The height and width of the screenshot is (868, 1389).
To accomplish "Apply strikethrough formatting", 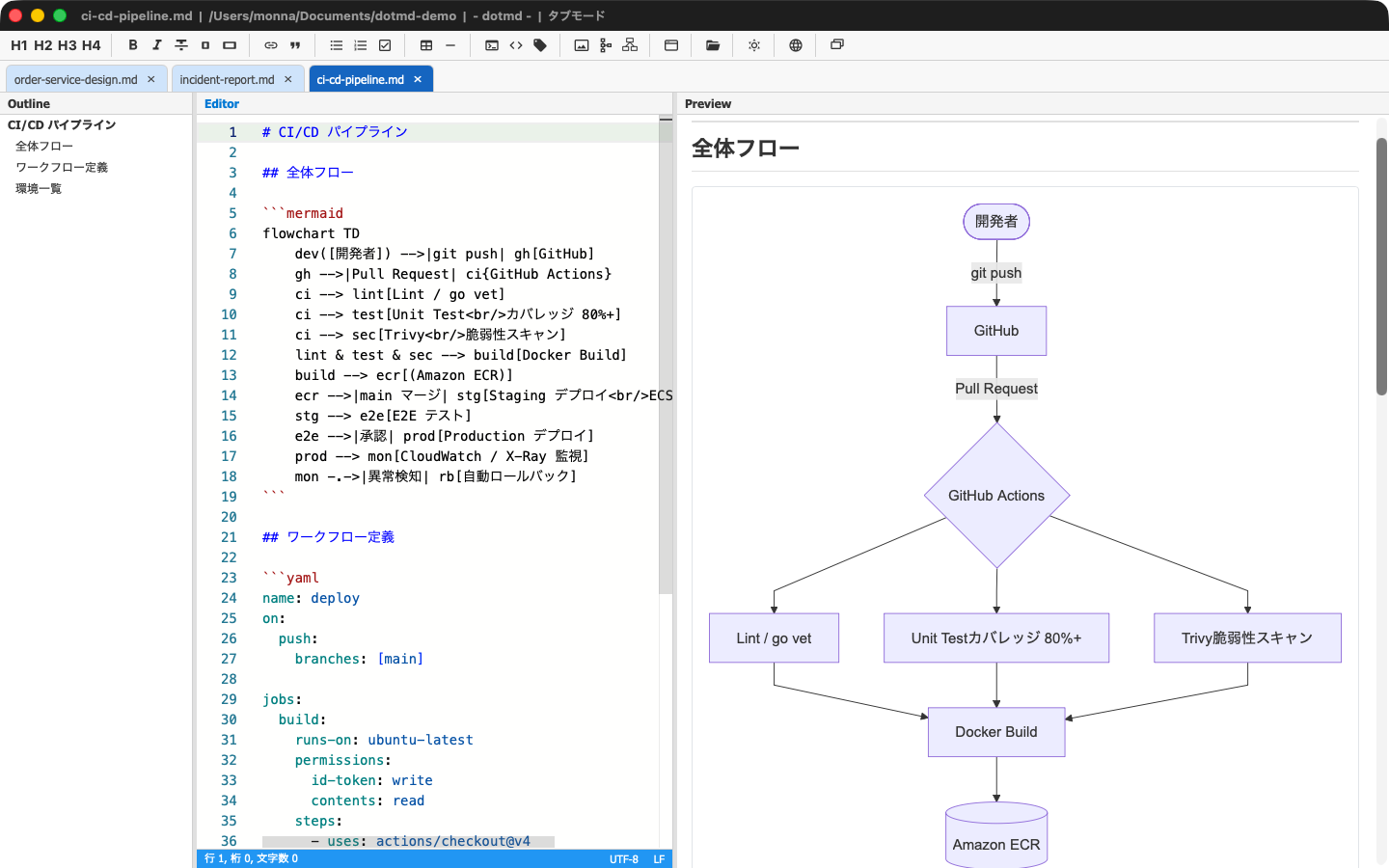I will click(x=181, y=45).
